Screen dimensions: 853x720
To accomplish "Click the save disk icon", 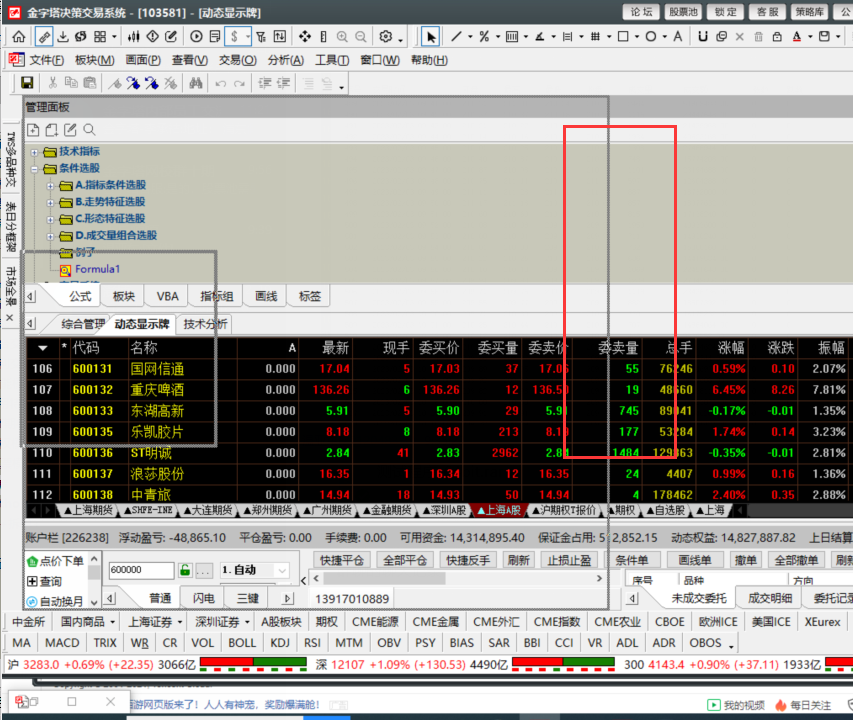I will click(x=27, y=84).
